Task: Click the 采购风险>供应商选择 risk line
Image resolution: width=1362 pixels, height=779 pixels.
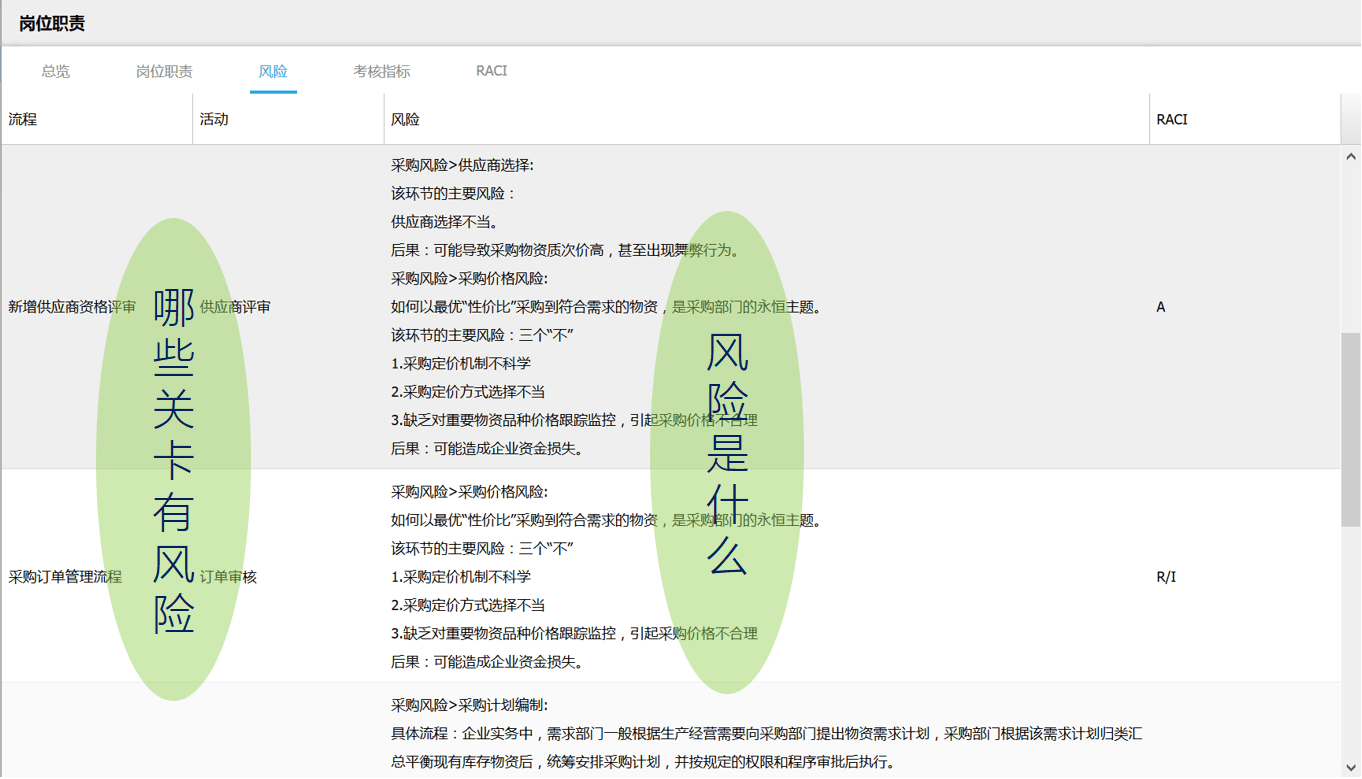Action: tap(462, 165)
